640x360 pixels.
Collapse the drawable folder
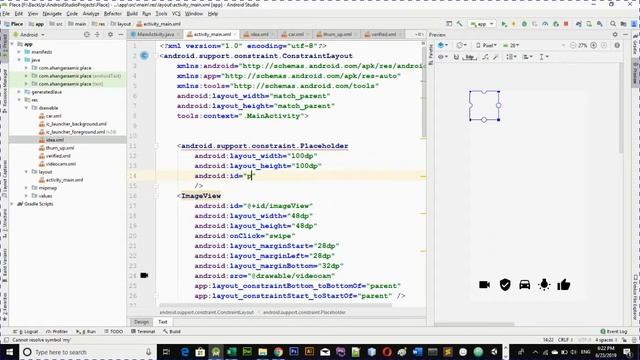pos(27,108)
